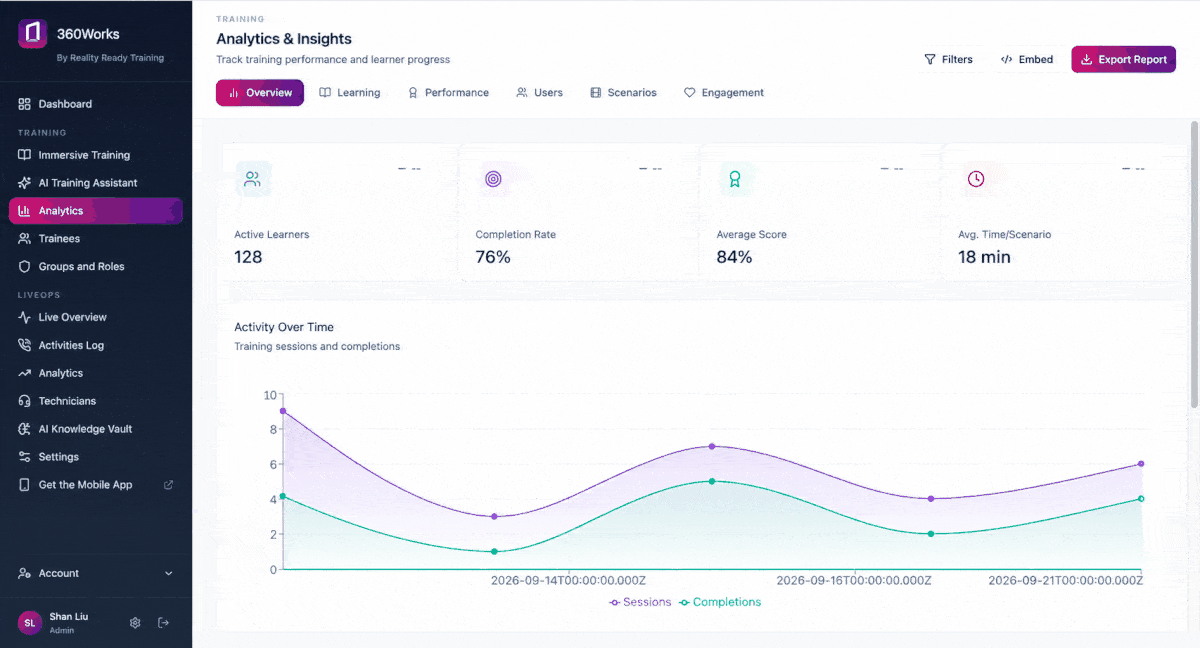This screenshot has height=648, width=1200.
Task: Click the 360Works logo icon
Action: coord(33,33)
